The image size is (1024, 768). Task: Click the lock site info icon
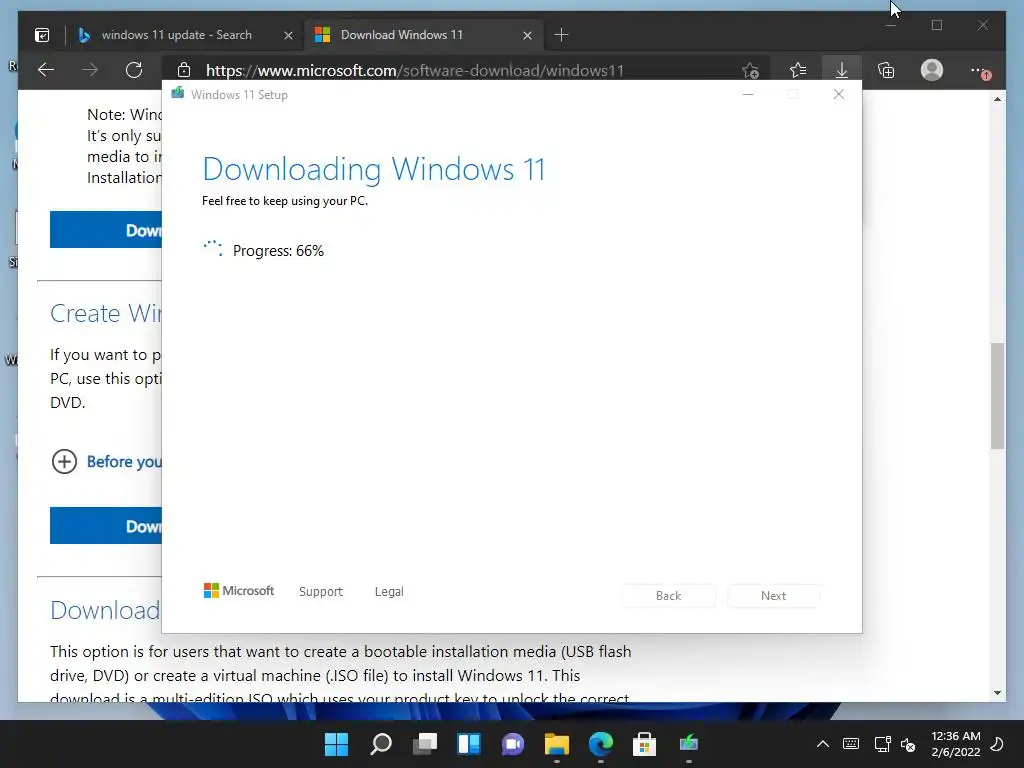coord(184,70)
